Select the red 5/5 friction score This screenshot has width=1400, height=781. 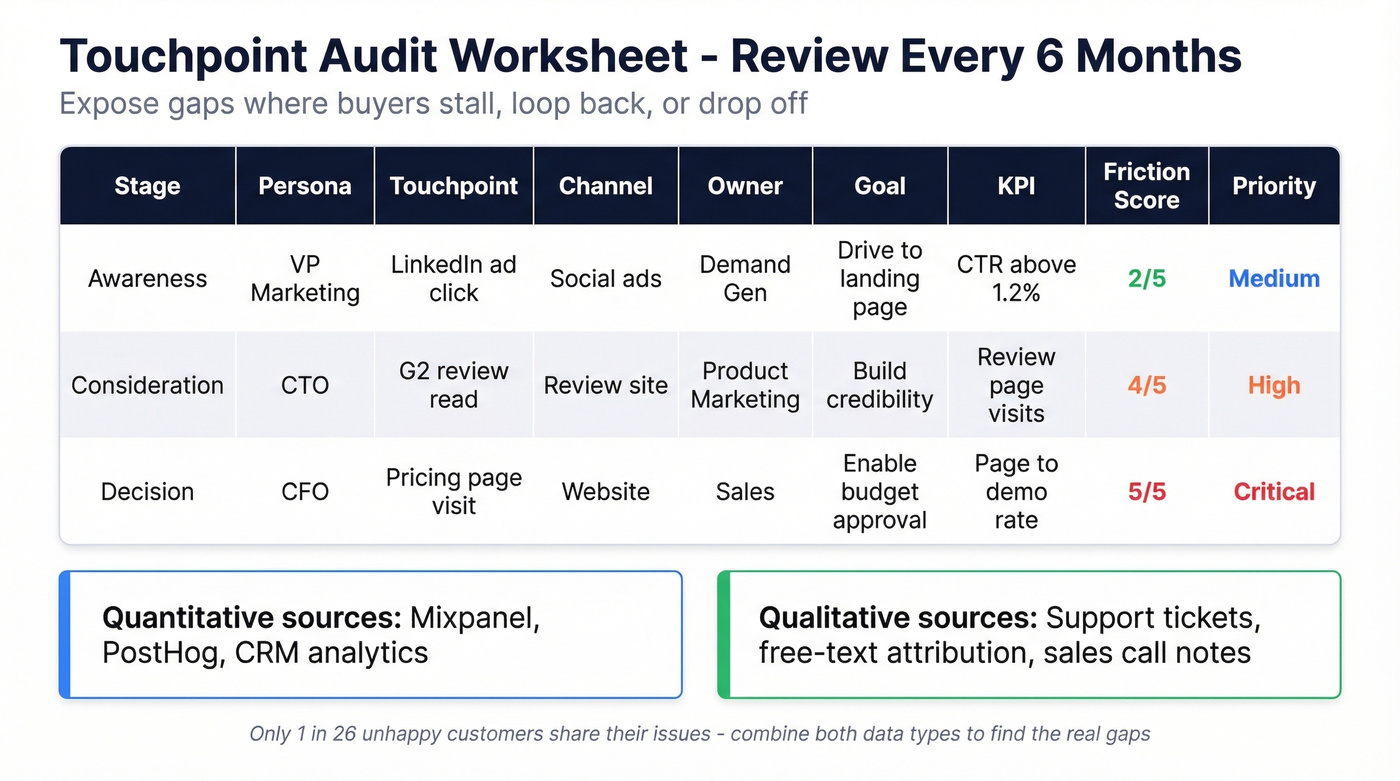coord(1146,491)
